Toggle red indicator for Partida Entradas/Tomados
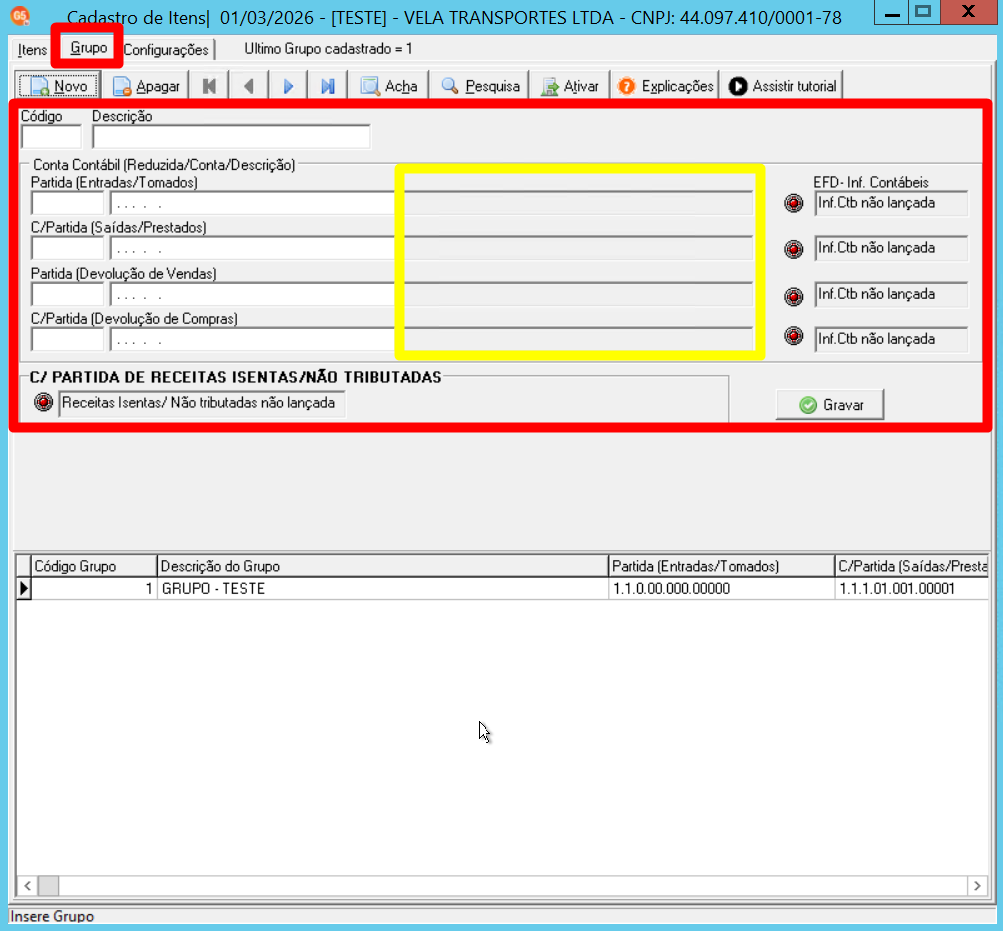 point(794,203)
